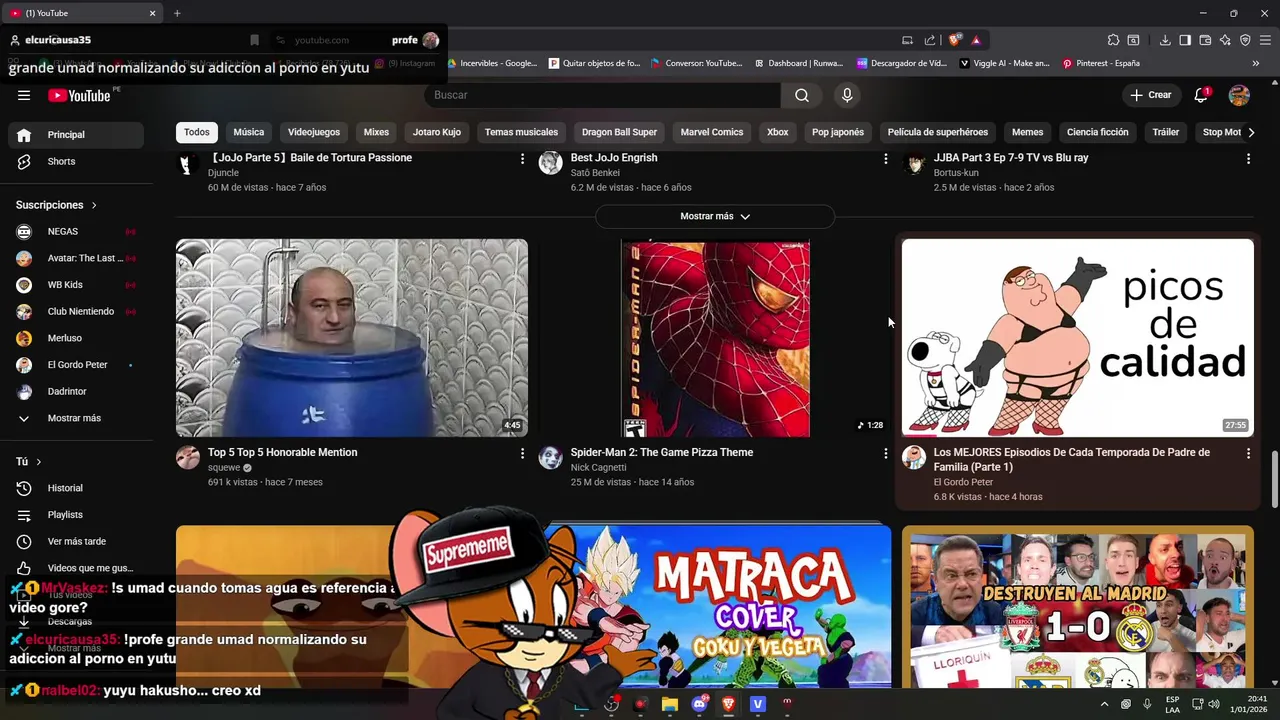Activate voice search microphone
1280x720 pixels.
click(847, 95)
